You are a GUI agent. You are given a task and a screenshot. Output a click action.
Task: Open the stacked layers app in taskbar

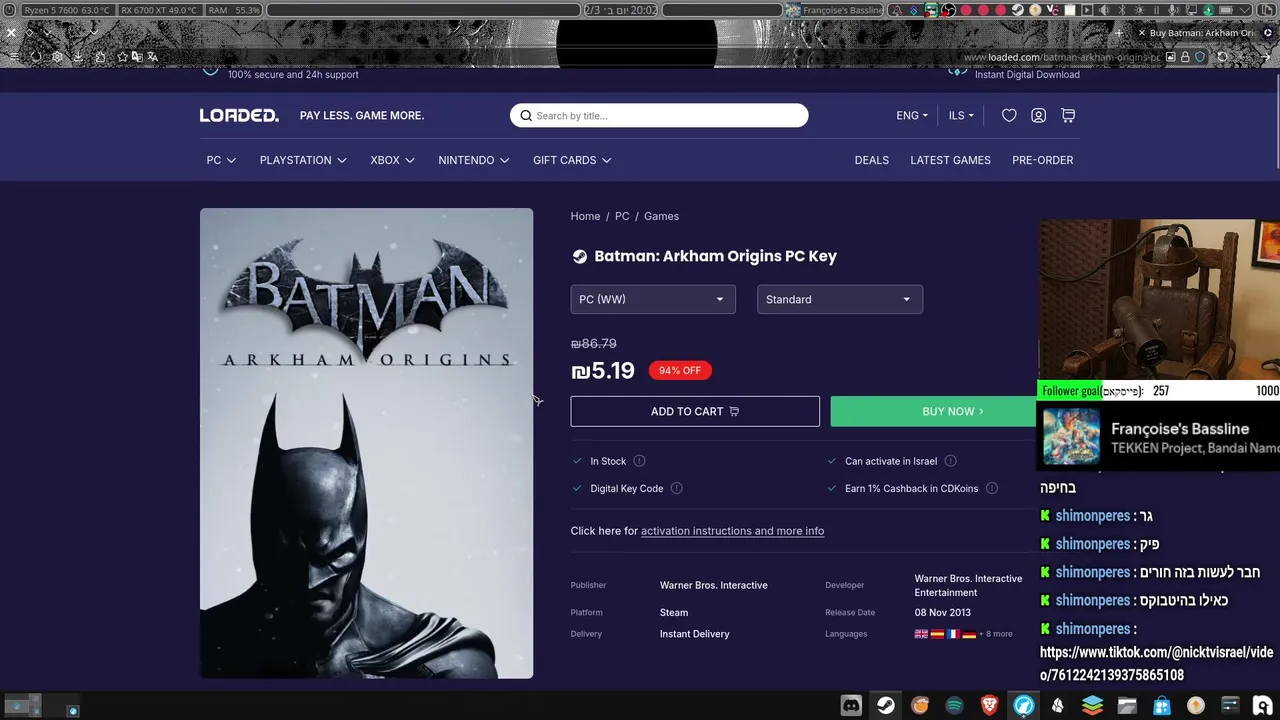point(1092,705)
